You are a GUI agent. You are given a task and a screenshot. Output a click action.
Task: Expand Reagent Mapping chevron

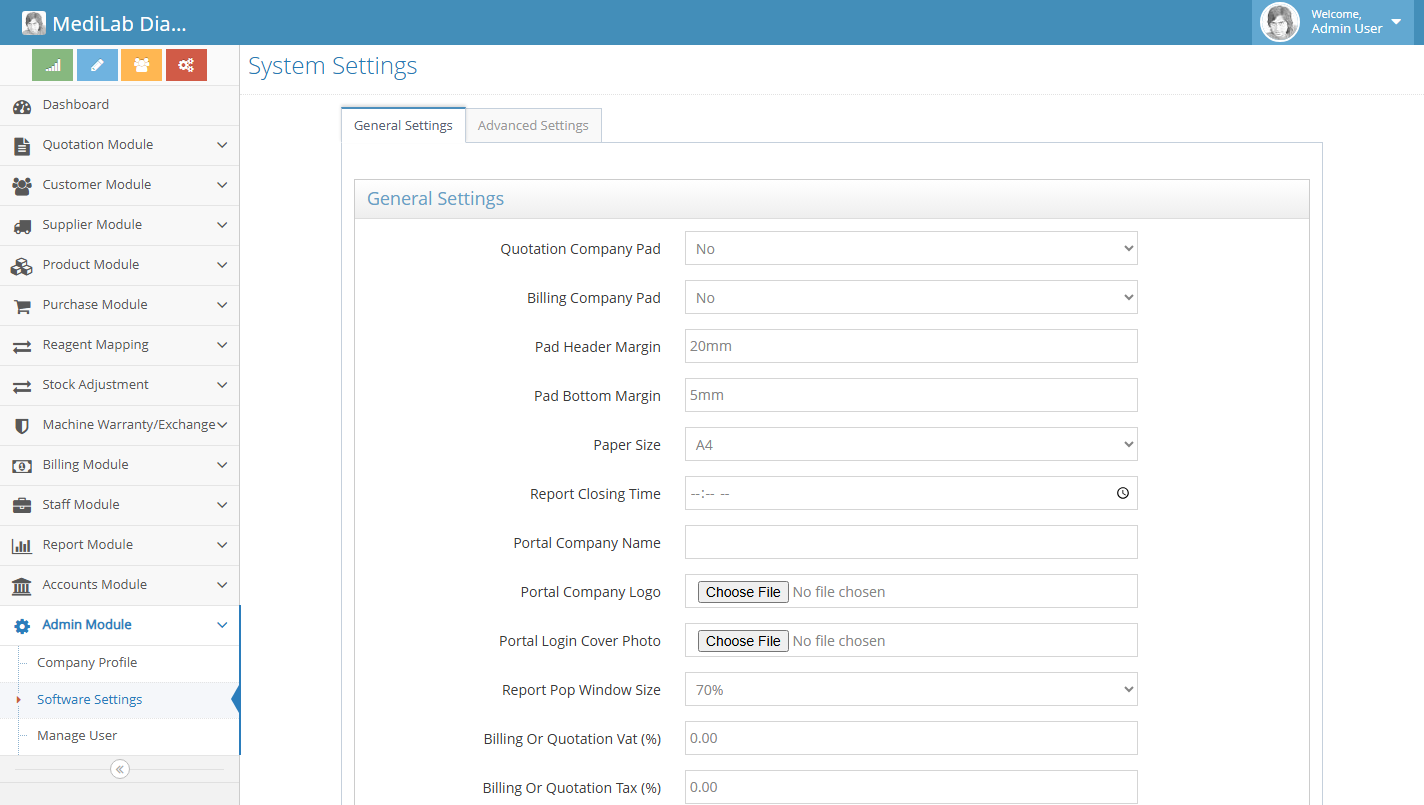222,345
